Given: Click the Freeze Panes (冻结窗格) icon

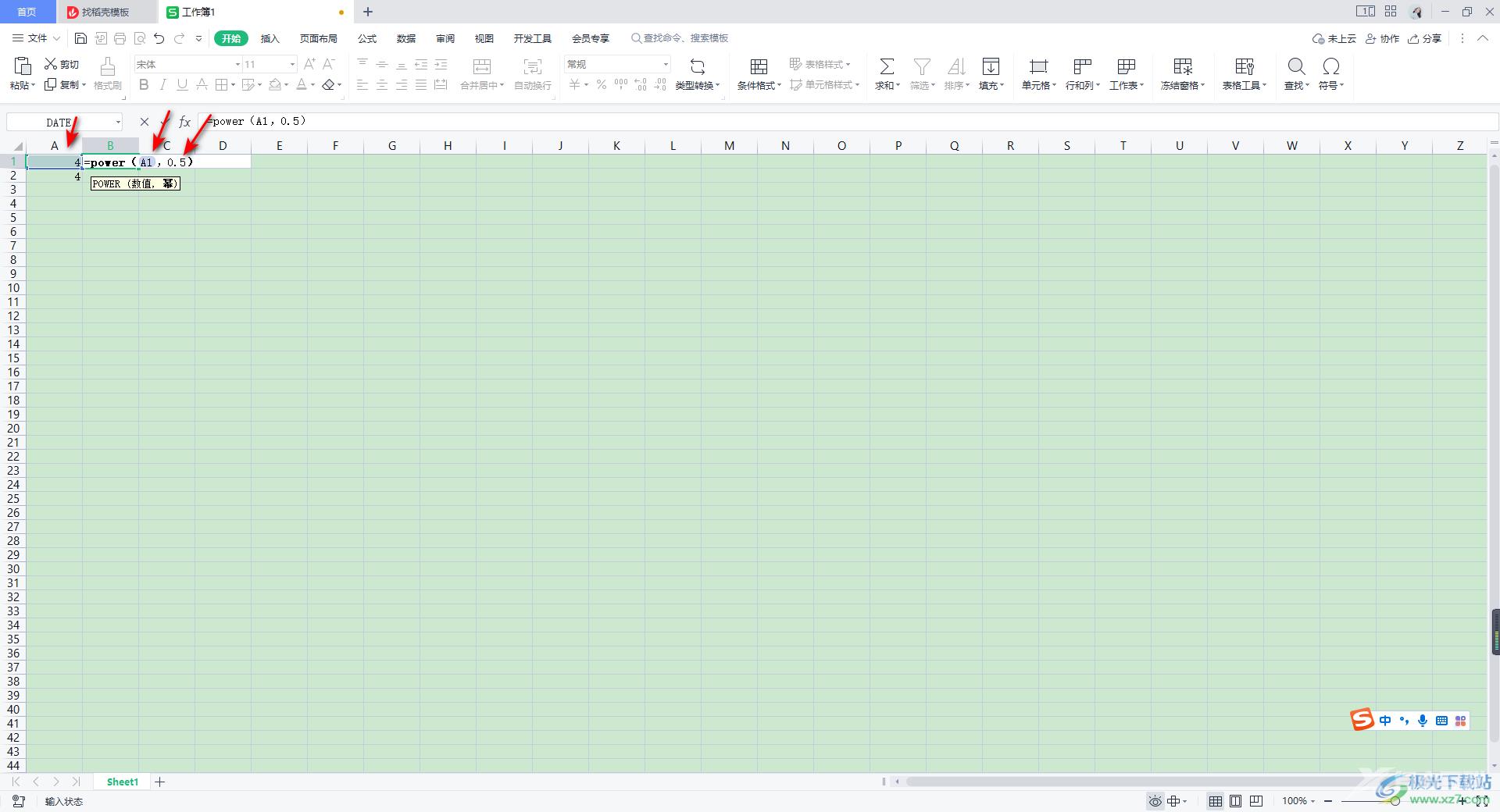Looking at the screenshot, I should pos(1183,66).
